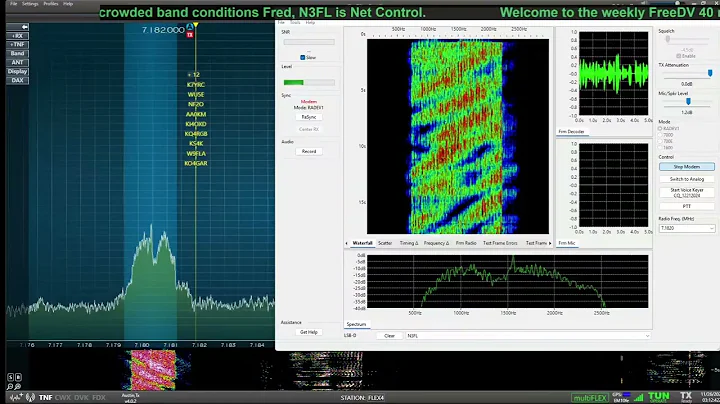Toggle TNF in the bottom status bar

pyautogui.click(x=45, y=398)
